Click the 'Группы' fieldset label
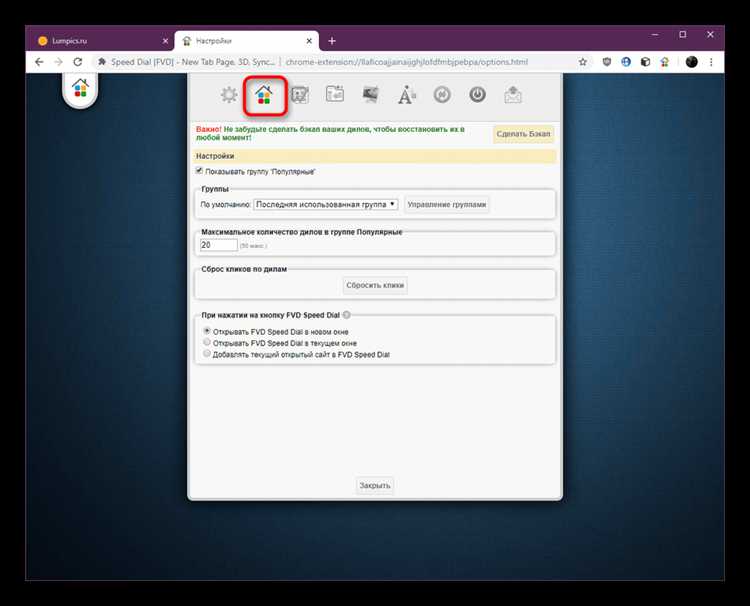 pyautogui.click(x=215, y=189)
